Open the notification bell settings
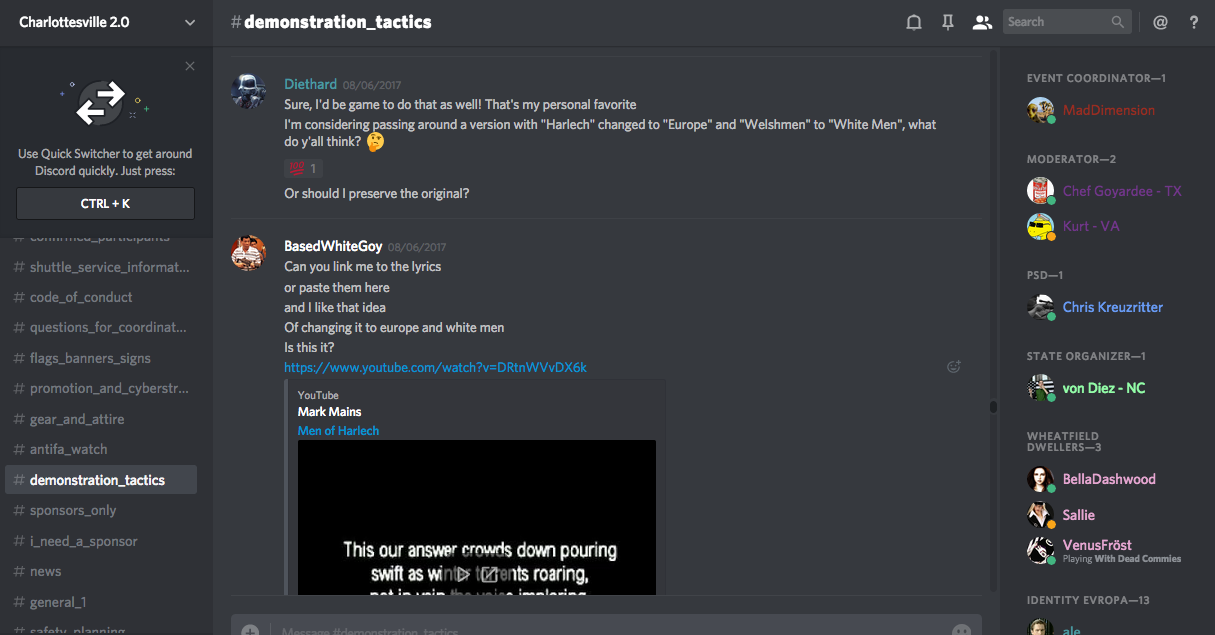1215x635 pixels. [x=913, y=22]
